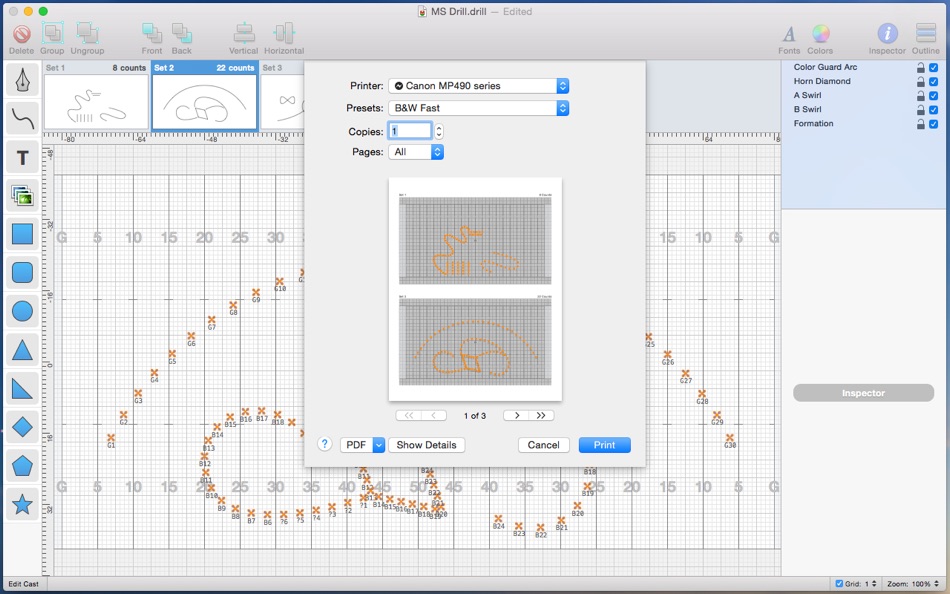
Task: Click the Group toolbar icon
Action: pyautogui.click(x=53, y=33)
